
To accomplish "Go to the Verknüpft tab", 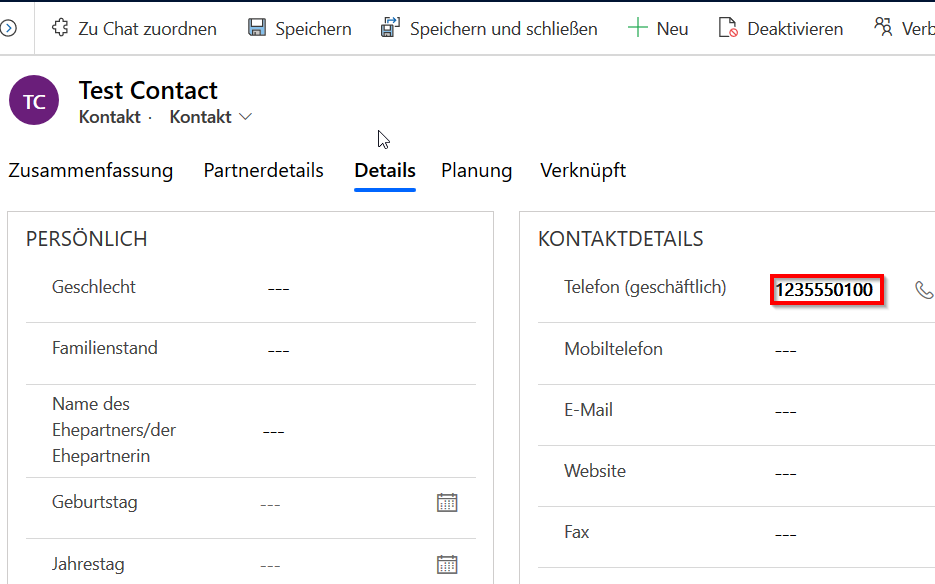I will (583, 170).
